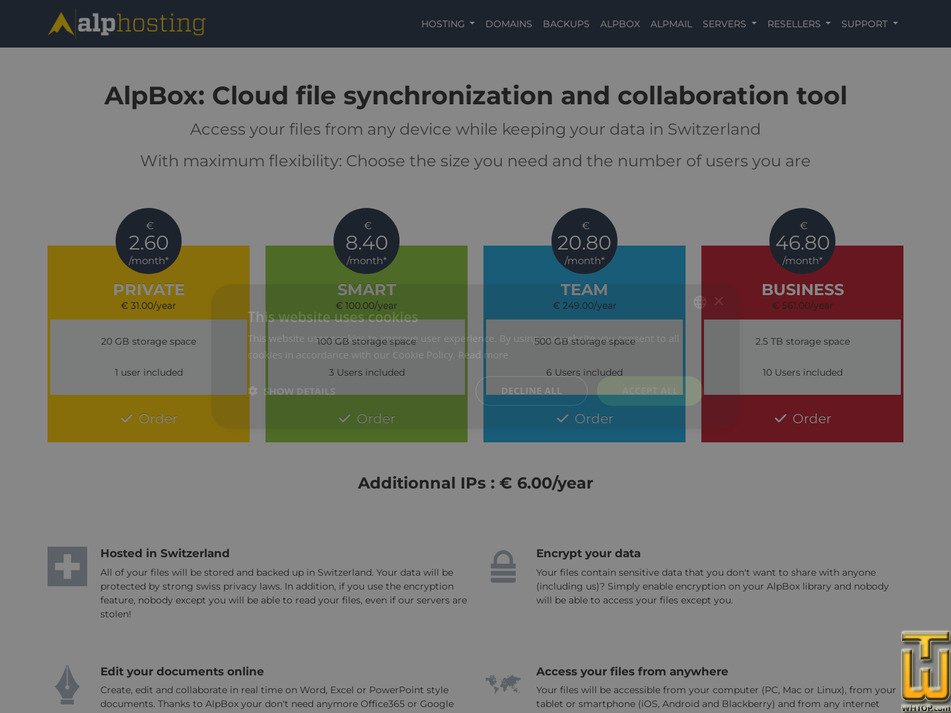Click the '€ 31.00/year' price text
951x713 pixels.
(149, 306)
